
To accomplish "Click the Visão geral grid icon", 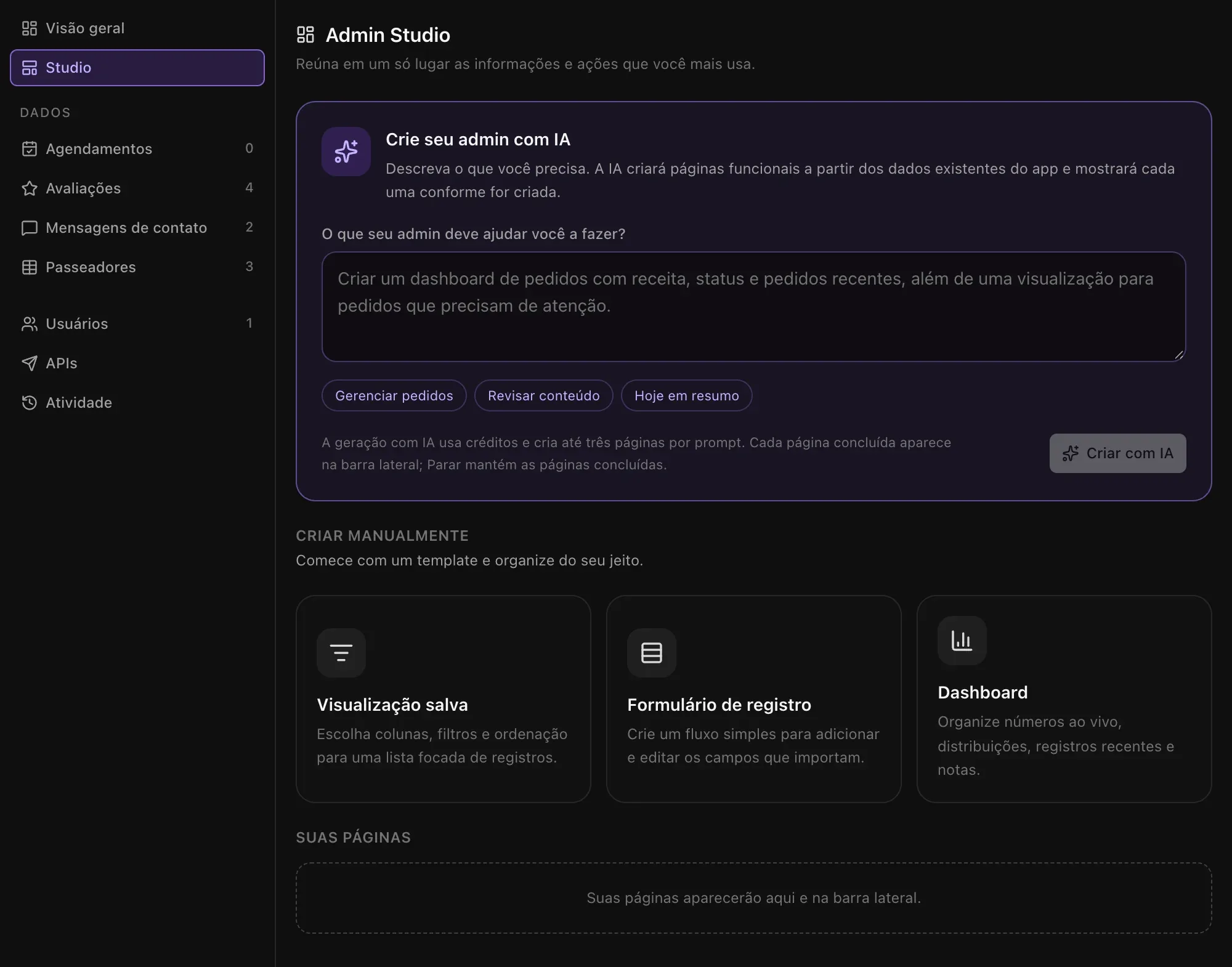I will pyautogui.click(x=29, y=28).
